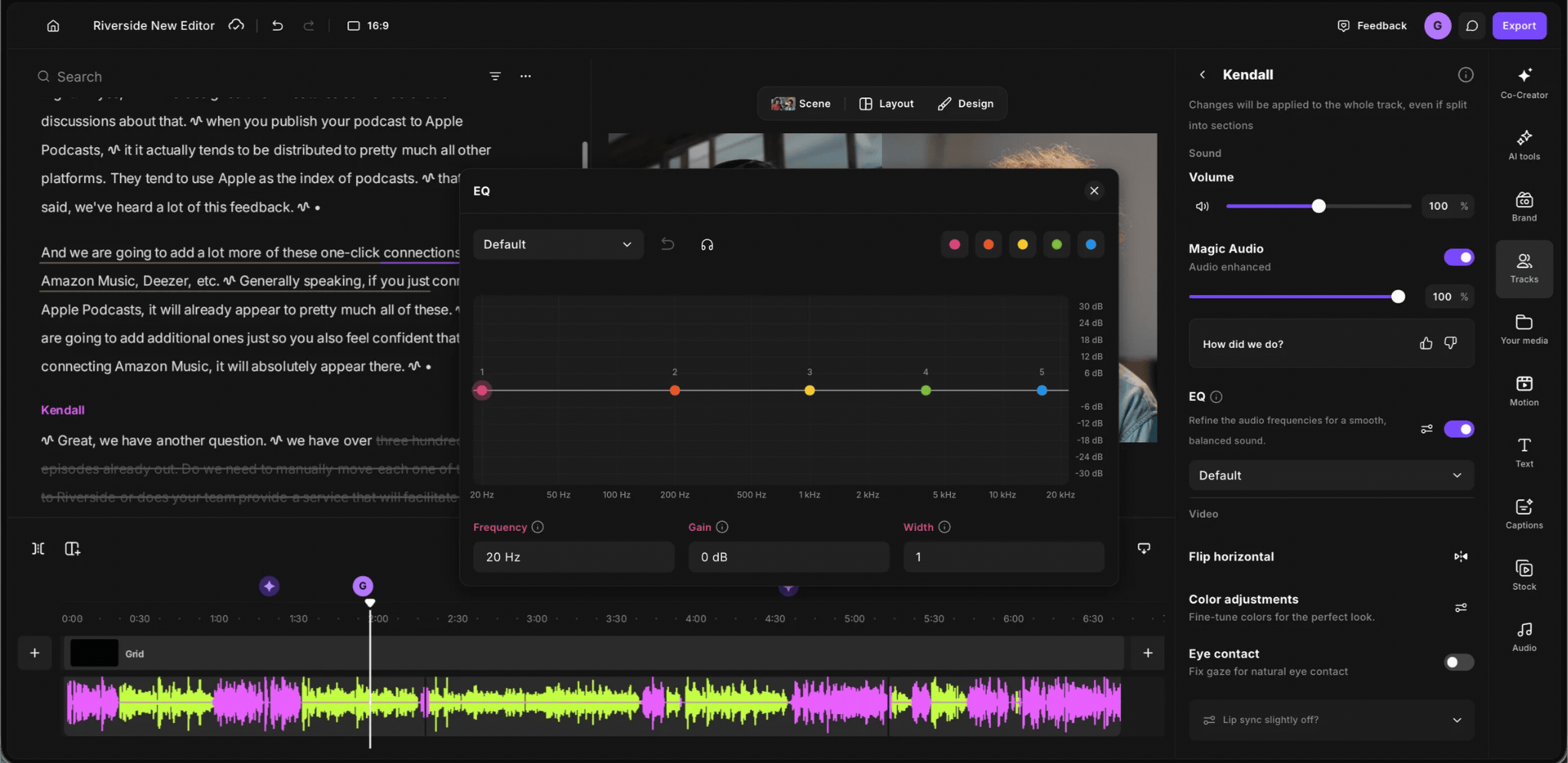Open the Text panel
The height and width of the screenshot is (763, 1568).
pyautogui.click(x=1524, y=452)
